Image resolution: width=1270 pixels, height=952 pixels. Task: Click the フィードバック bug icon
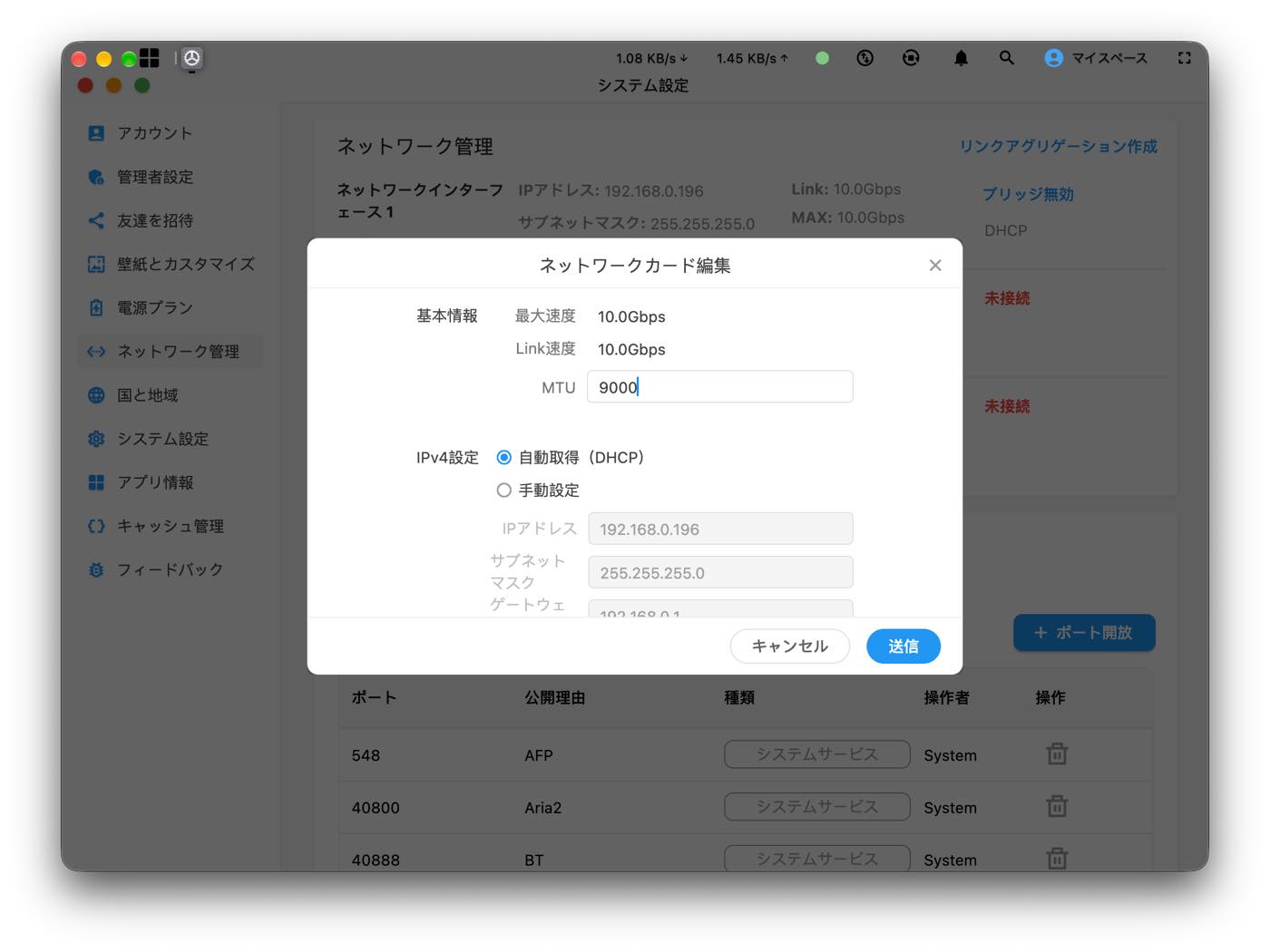(x=96, y=569)
